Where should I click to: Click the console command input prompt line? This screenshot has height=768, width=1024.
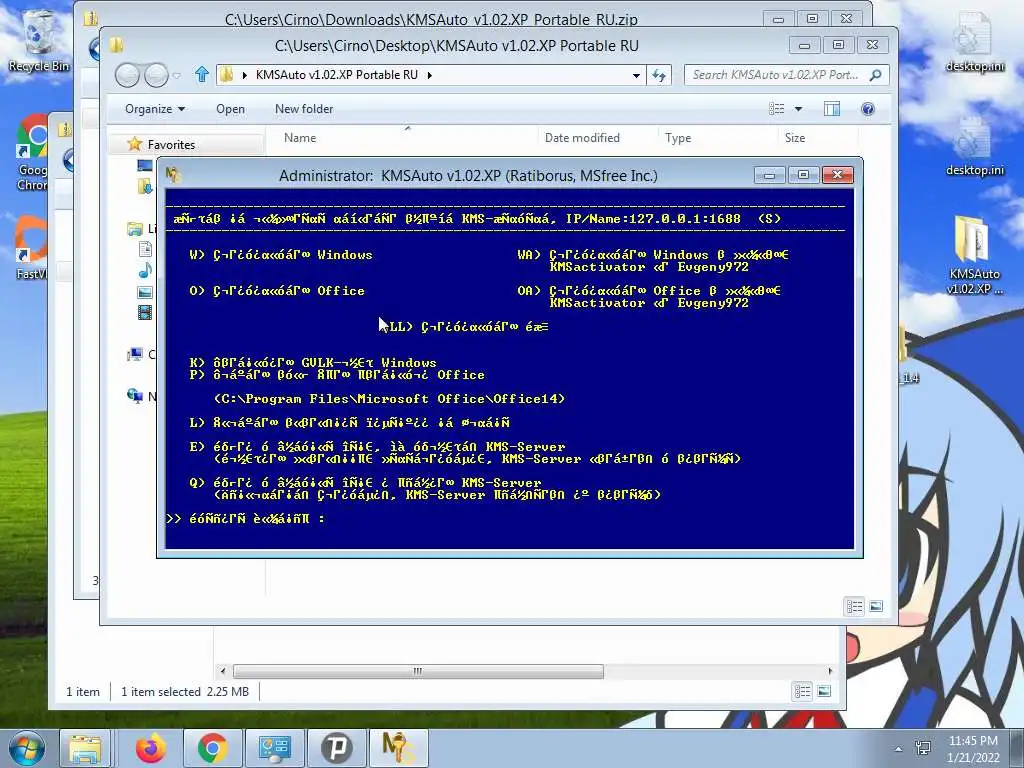click(246, 519)
